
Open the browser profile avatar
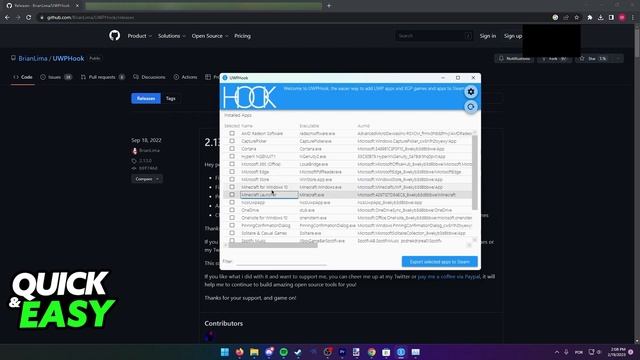622,18
